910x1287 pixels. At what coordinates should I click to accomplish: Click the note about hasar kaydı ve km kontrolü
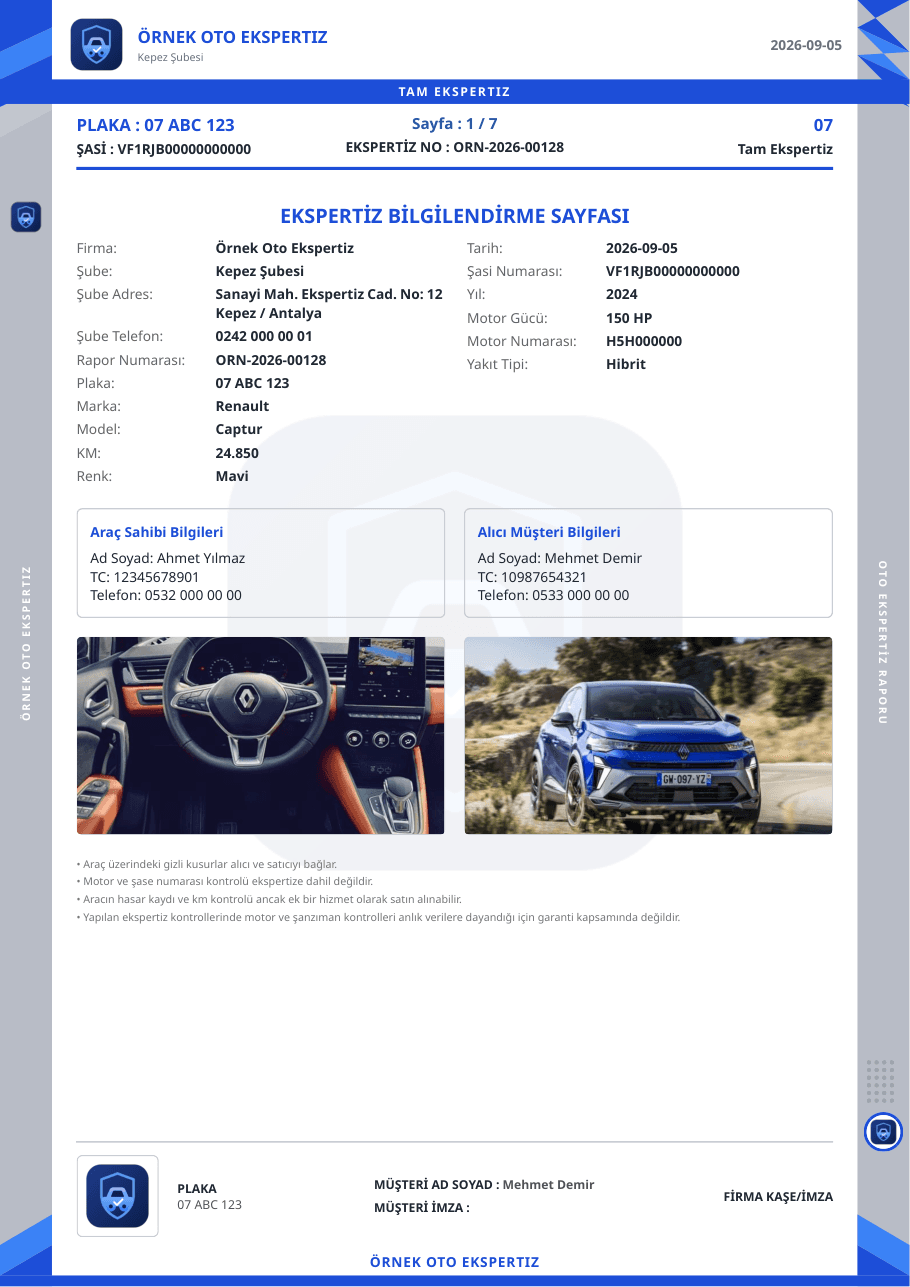click(269, 900)
